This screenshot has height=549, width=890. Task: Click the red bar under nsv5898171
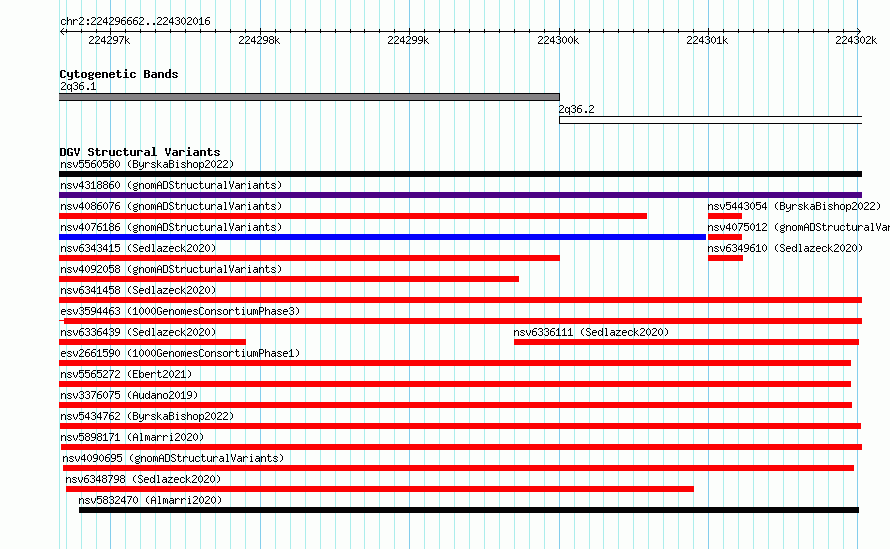(461, 447)
